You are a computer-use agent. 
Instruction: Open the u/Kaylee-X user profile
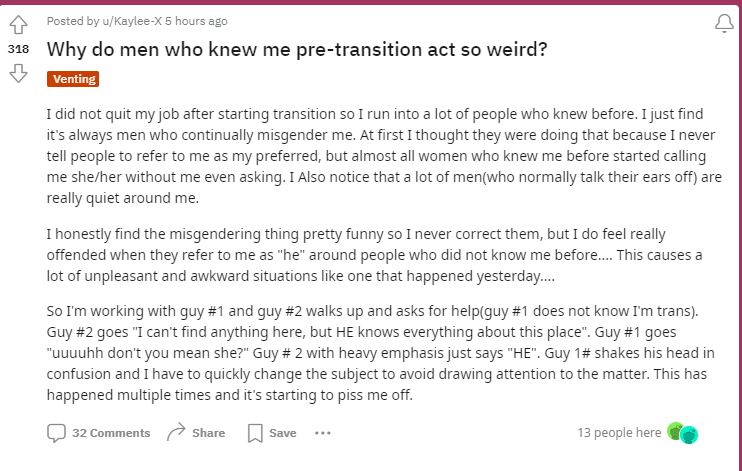pyautogui.click(x=132, y=21)
